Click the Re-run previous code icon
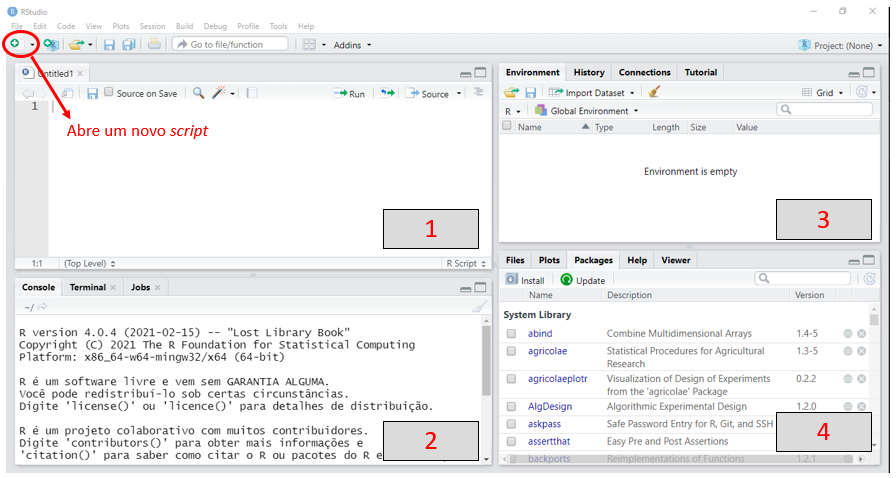 (387, 93)
